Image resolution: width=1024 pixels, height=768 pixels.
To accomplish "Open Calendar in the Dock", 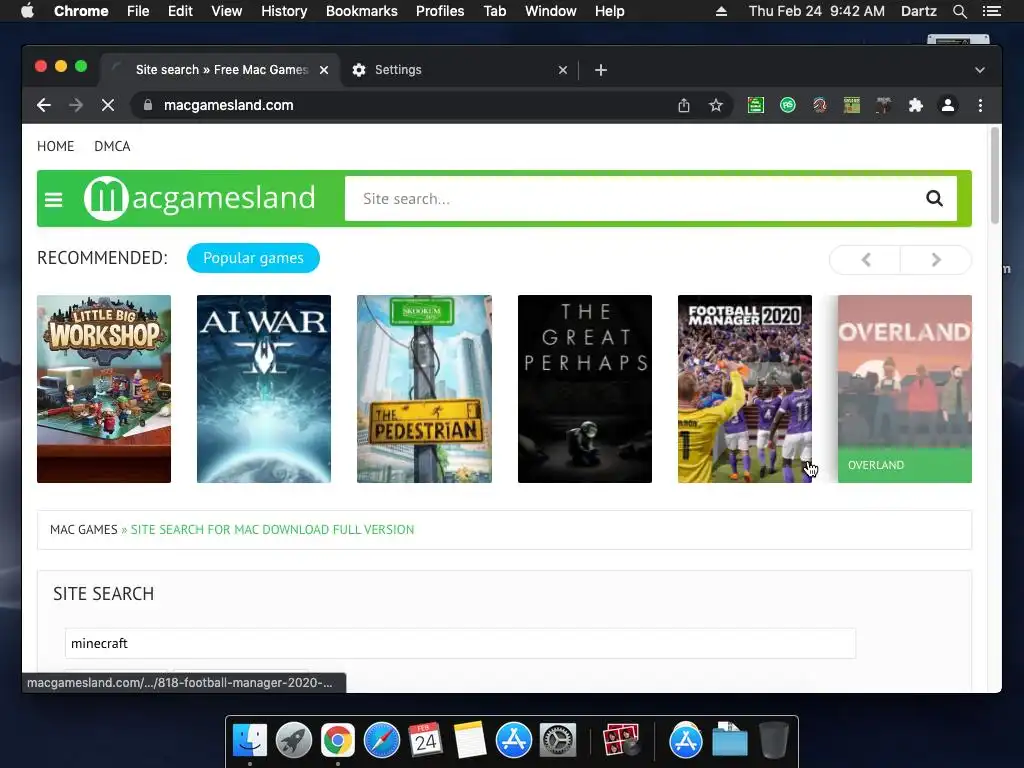I will [425, 741].
